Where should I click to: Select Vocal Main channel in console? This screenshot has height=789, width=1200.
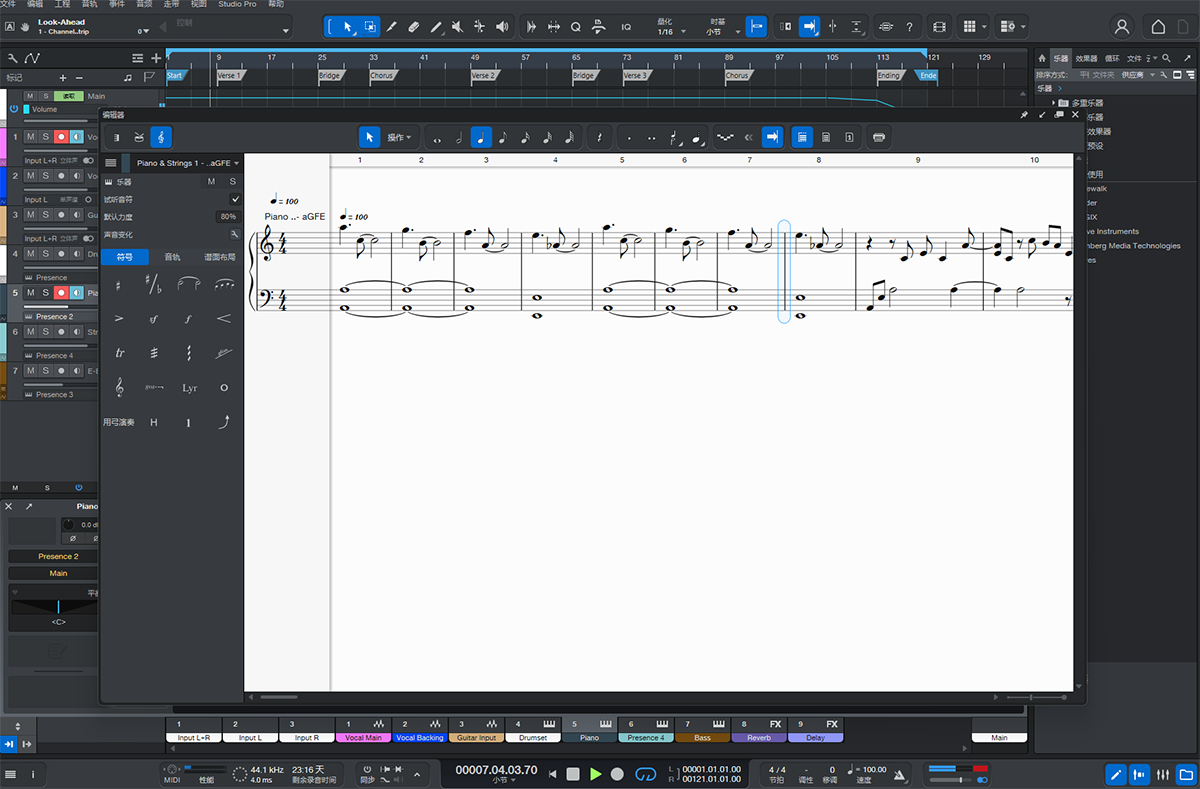[363, 730]
